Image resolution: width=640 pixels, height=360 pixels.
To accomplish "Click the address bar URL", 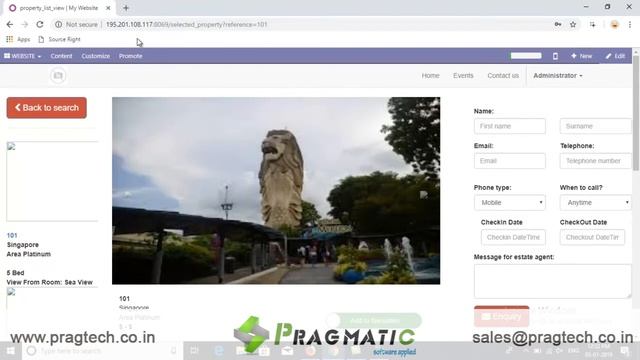I will click(187, 24).
